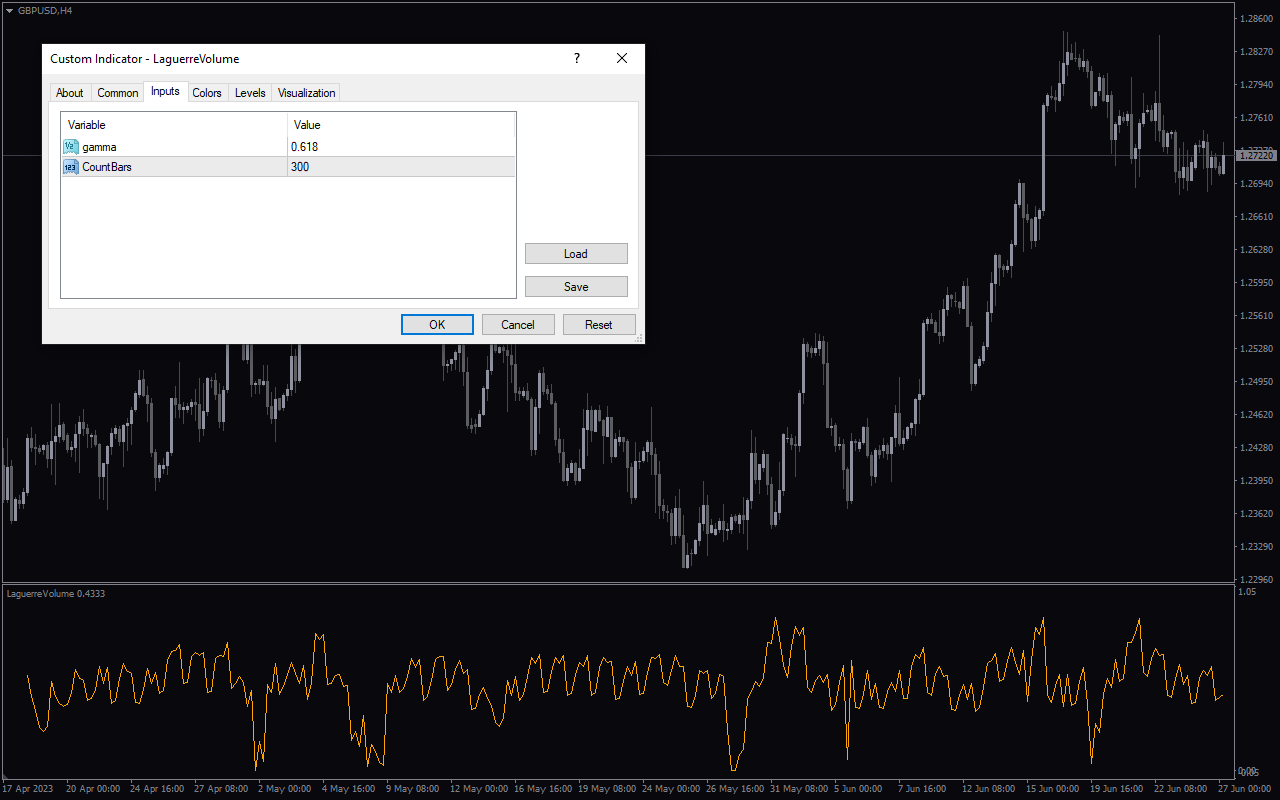Switch to the About tab
The width and height of the screenshot is (1280, 800).
click(70, 93)
